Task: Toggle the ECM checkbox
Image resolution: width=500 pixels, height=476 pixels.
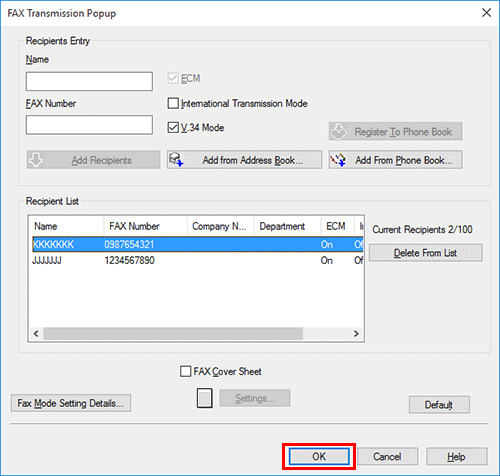Action: click(173, 78)
